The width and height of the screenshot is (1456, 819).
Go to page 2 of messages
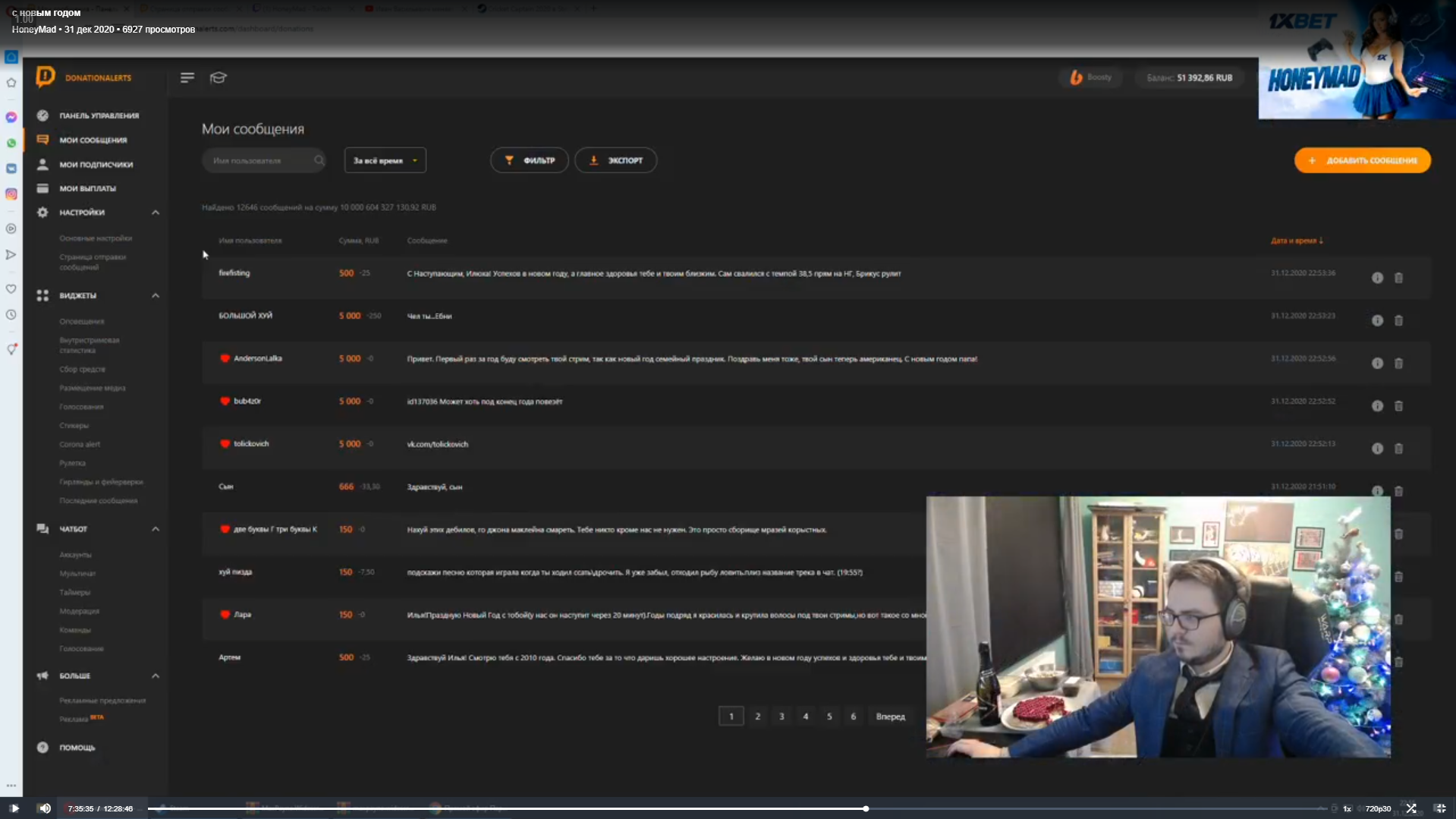pyautogui.click(x=757, y=716)
